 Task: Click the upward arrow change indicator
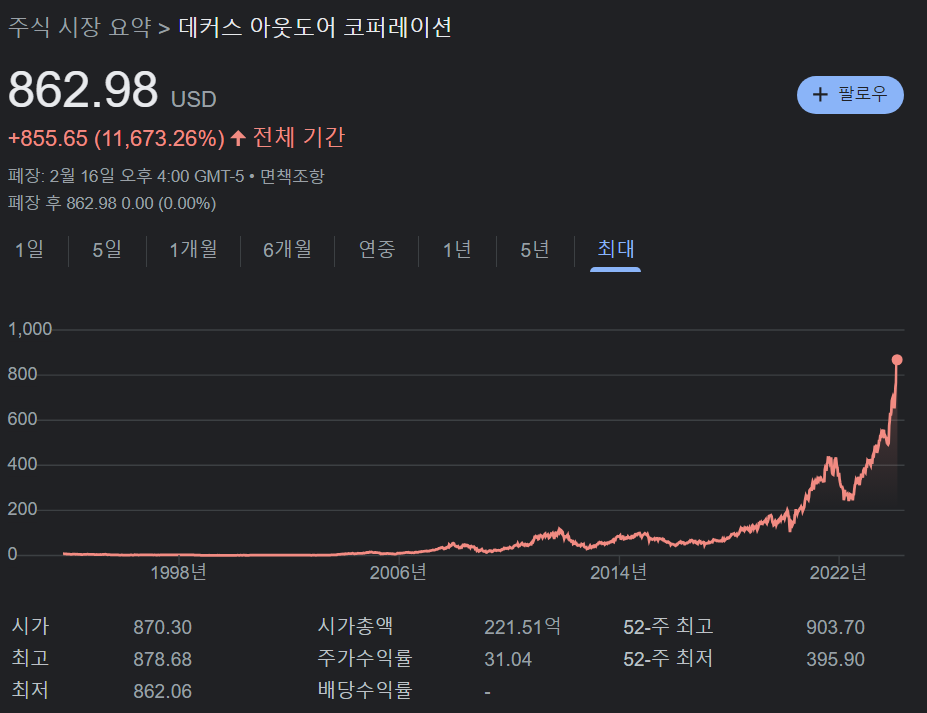click(x=238, y=138)
